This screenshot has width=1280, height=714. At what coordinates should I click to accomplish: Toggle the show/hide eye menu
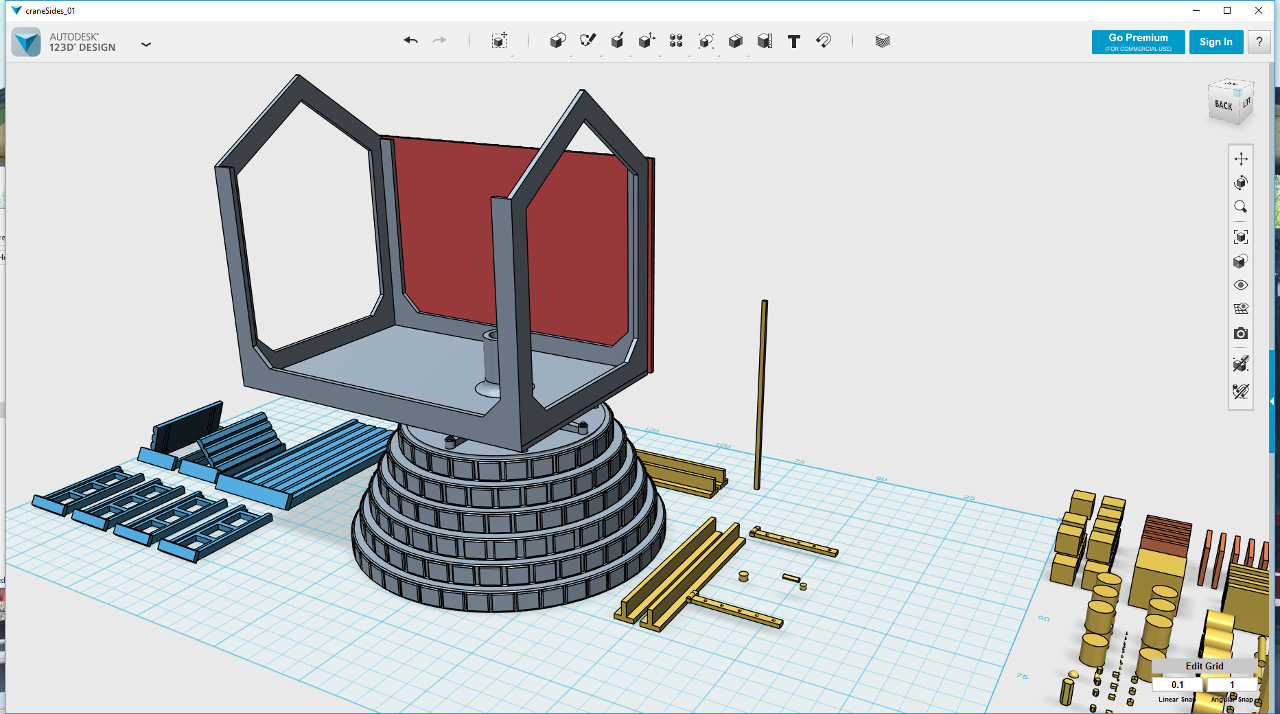pyautogui.click(x=1241, y=285)
